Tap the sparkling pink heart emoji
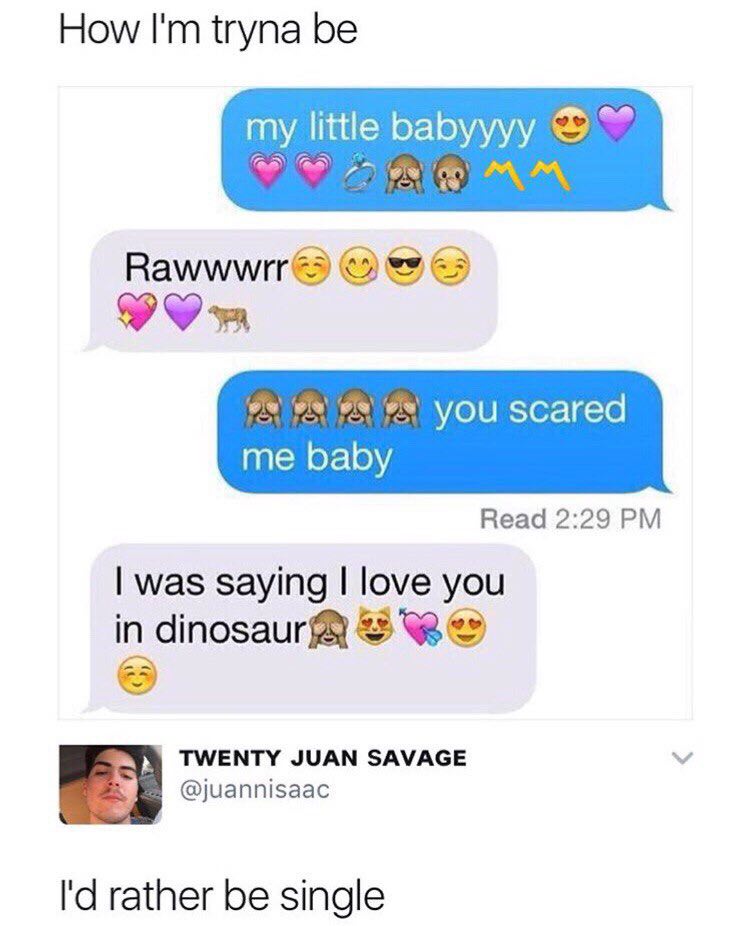This screenshot has height=926, width=750. pos(137,312)
